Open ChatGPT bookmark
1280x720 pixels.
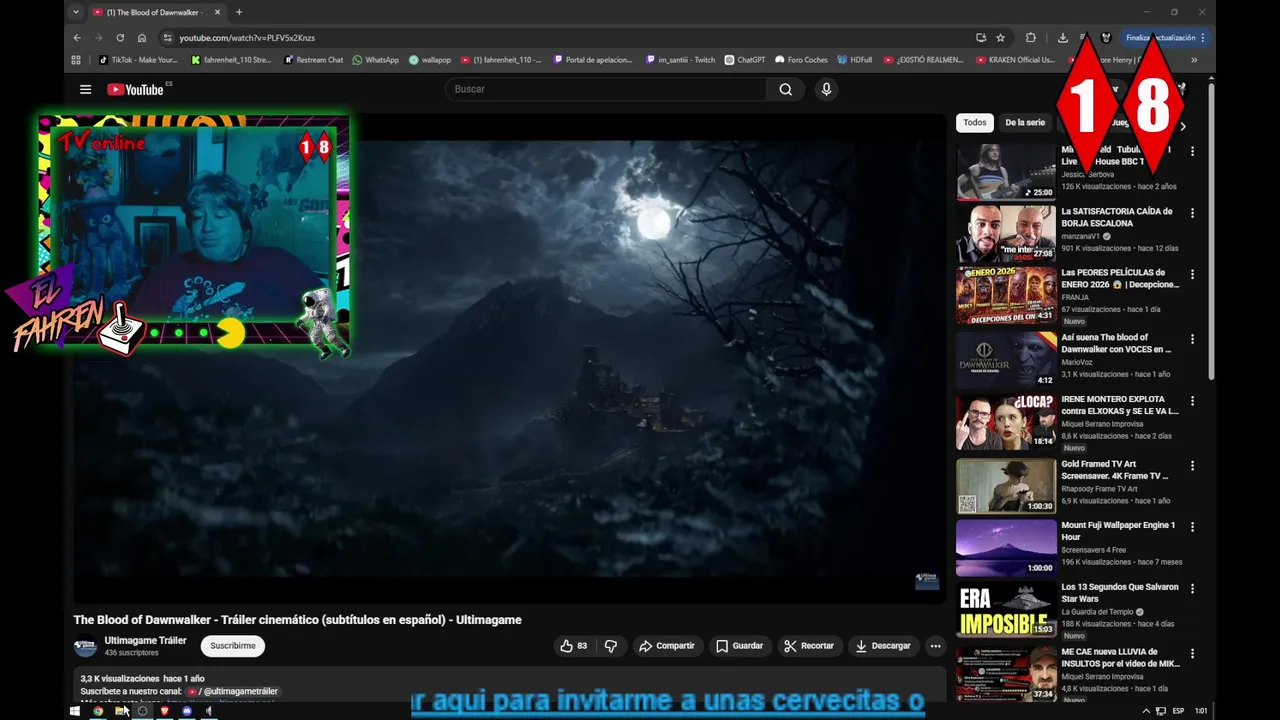coord(745,60)
